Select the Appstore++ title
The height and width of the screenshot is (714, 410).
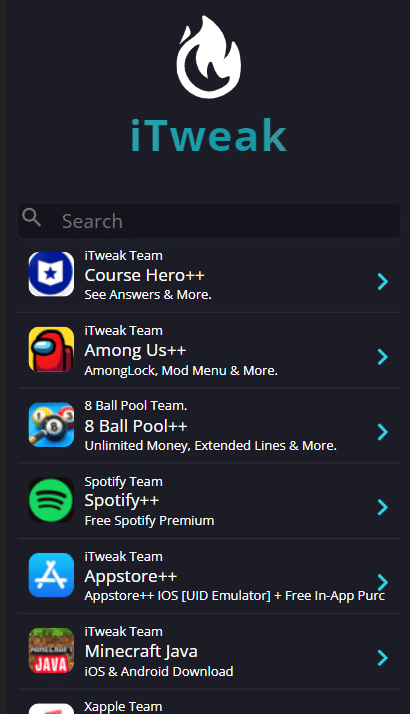click(x=131, y=576)
